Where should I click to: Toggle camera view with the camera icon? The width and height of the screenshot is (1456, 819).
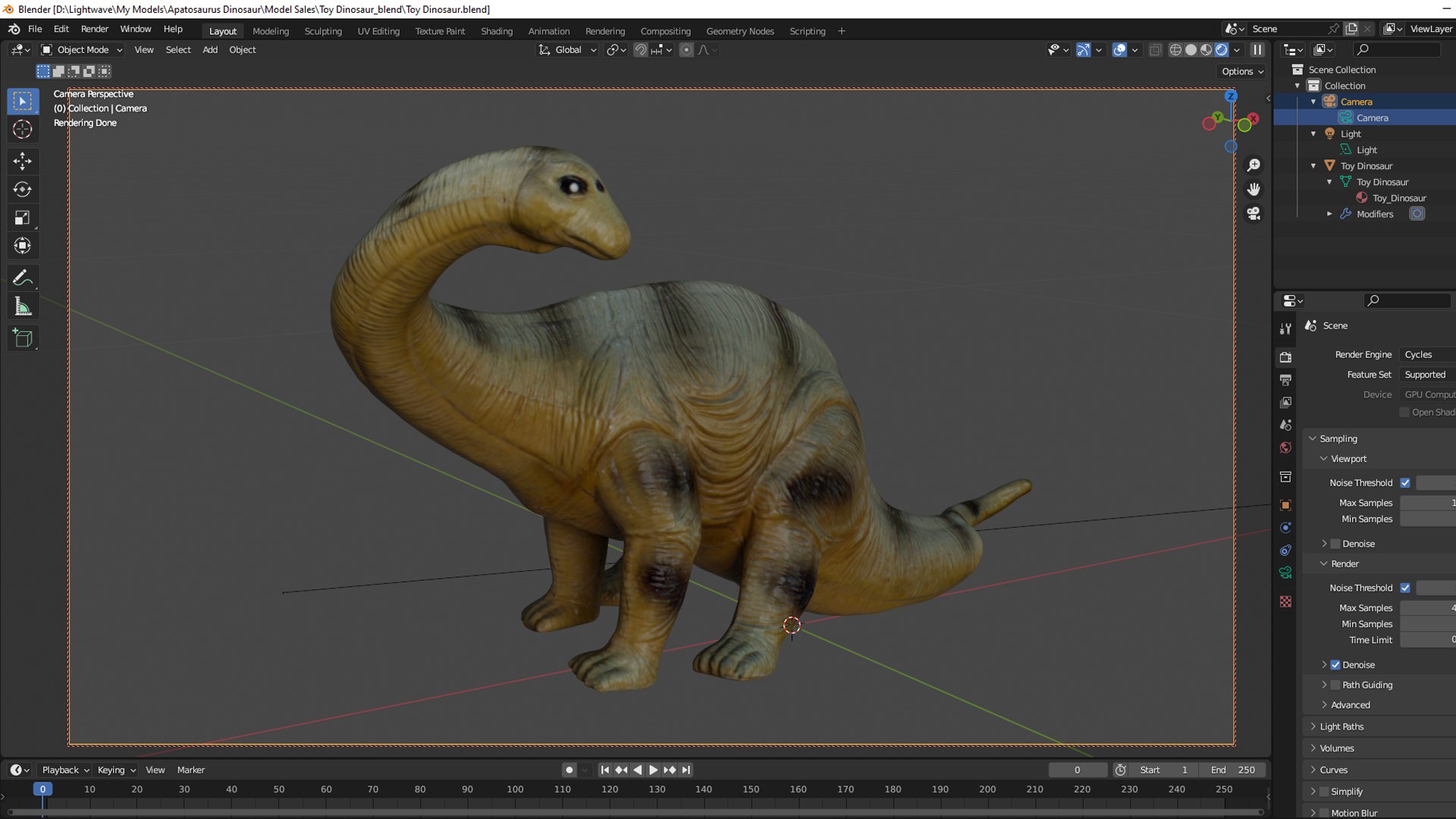click(x=1254, y=214)
